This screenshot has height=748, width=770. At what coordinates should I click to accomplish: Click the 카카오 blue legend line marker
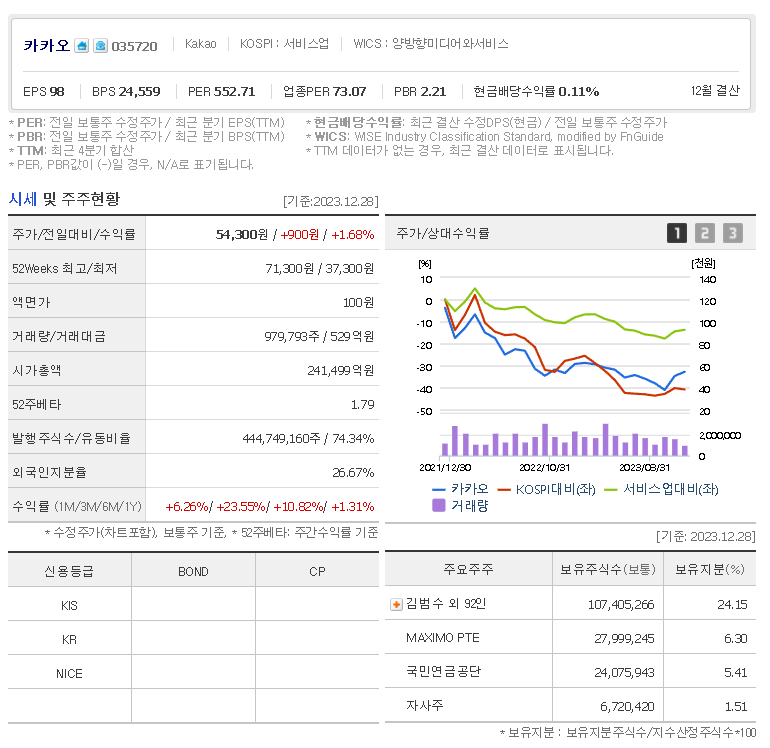pyautogui.click(x=438, y=490)
